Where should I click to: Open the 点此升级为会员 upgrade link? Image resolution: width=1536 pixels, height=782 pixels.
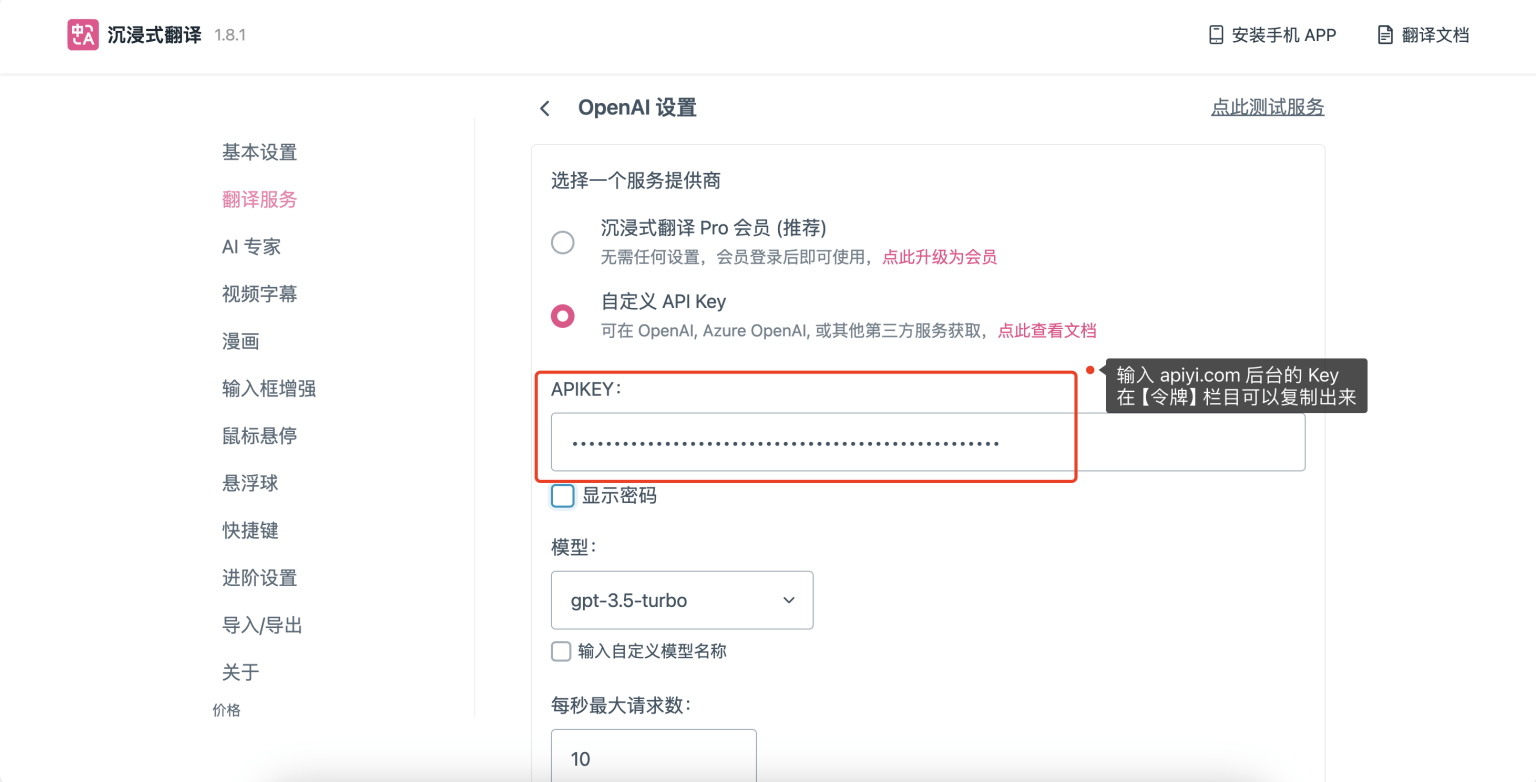pos(940,256)
